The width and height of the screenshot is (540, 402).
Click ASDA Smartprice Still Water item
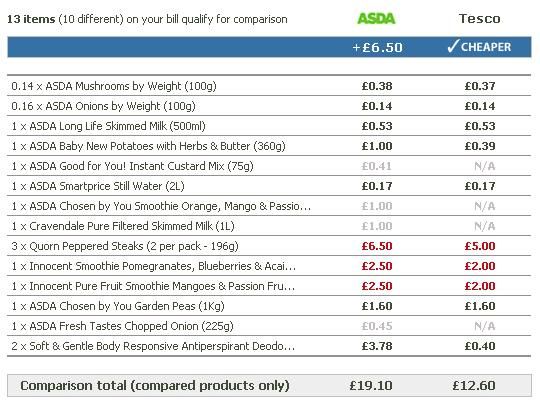tap(98, 186)
